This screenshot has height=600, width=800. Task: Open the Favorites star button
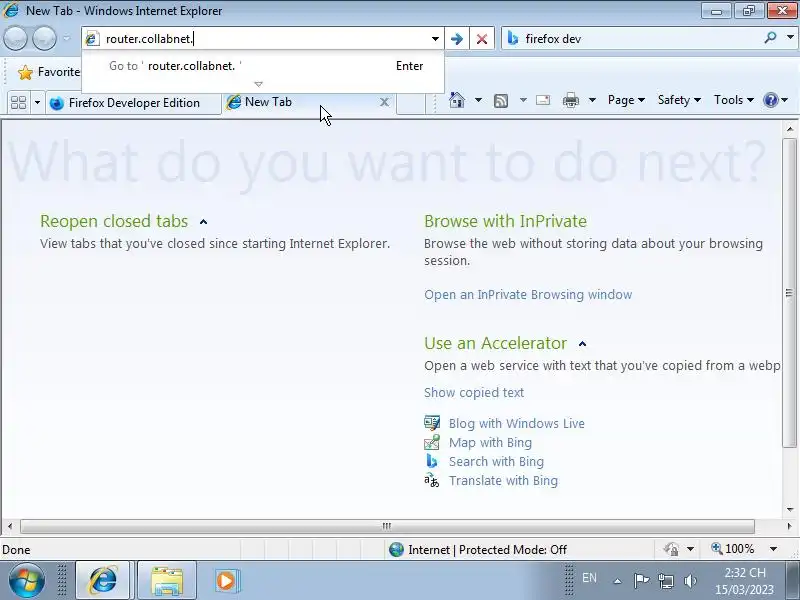(48, 72)
